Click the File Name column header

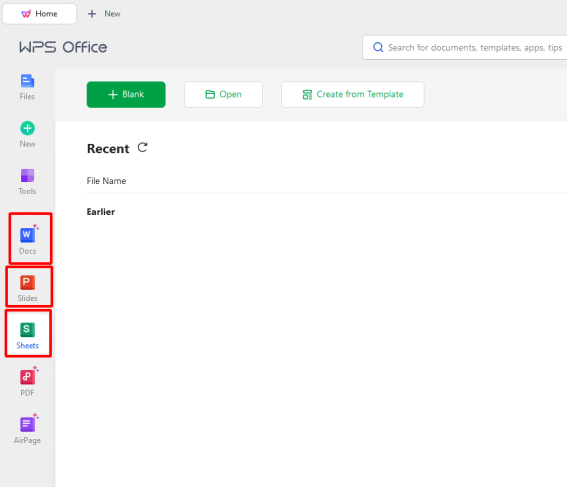coord(106,181)
